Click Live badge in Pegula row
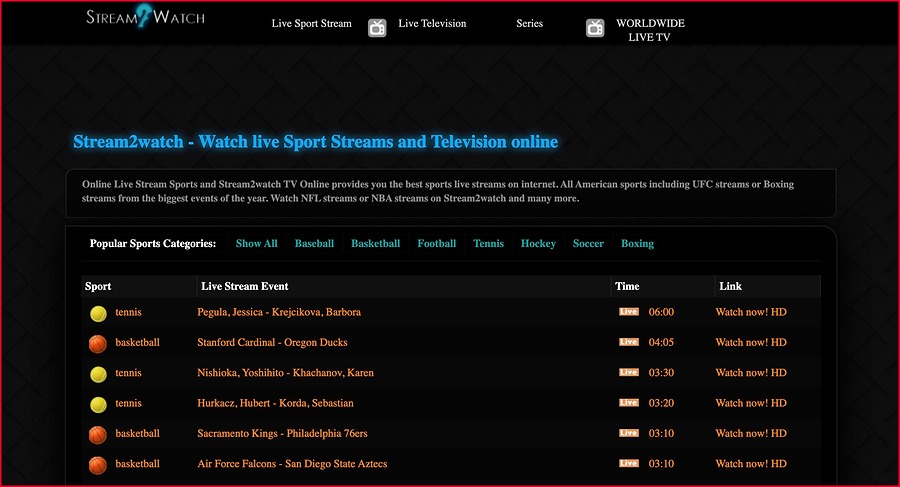This screenshot has height=487, width=900. [x=629, y=312]
